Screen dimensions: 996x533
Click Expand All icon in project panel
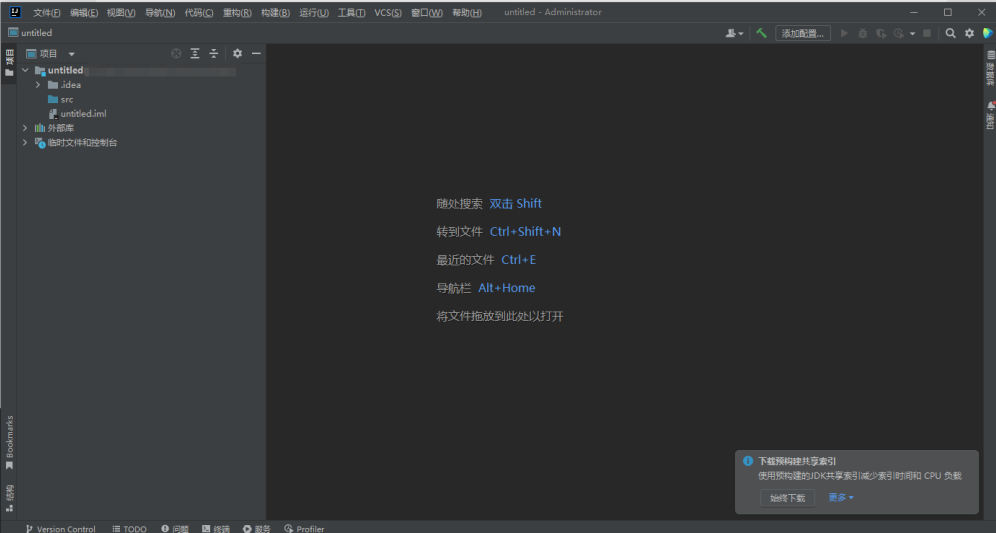tap(195, 53)
